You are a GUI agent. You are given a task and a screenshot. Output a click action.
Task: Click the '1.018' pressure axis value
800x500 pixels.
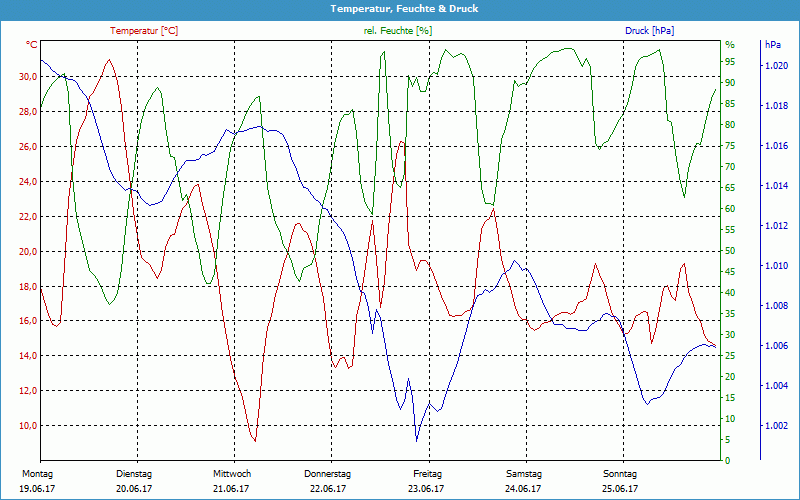(x=776, y=106)
